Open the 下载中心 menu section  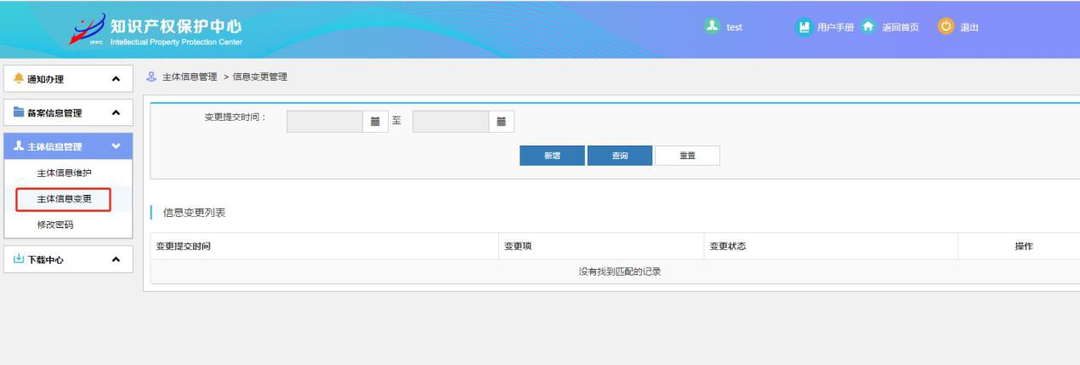pyautogui.click(x=68, y=260)
